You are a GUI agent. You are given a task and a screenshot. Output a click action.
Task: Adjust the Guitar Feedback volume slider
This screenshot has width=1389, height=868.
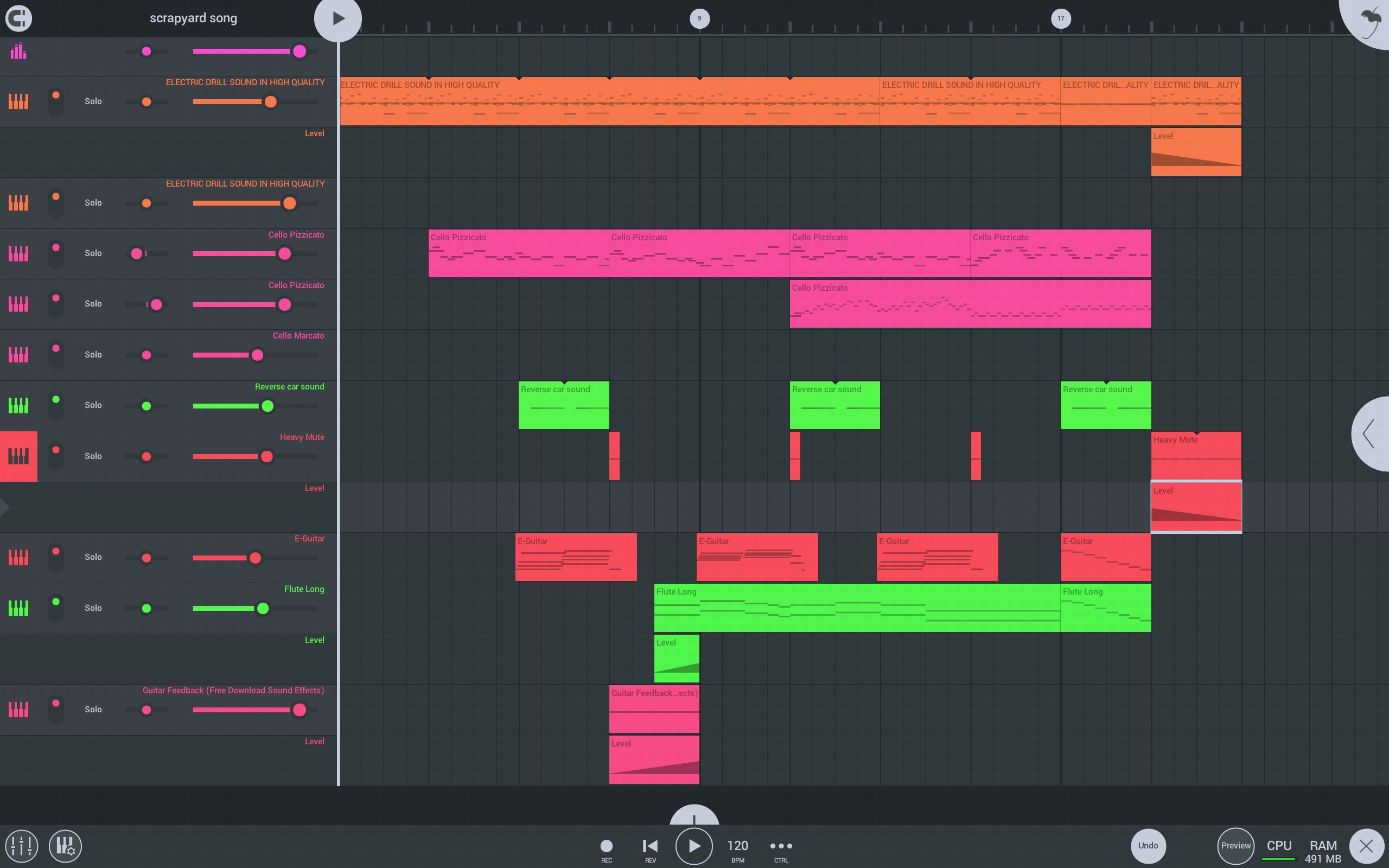[x=299, y=710]
